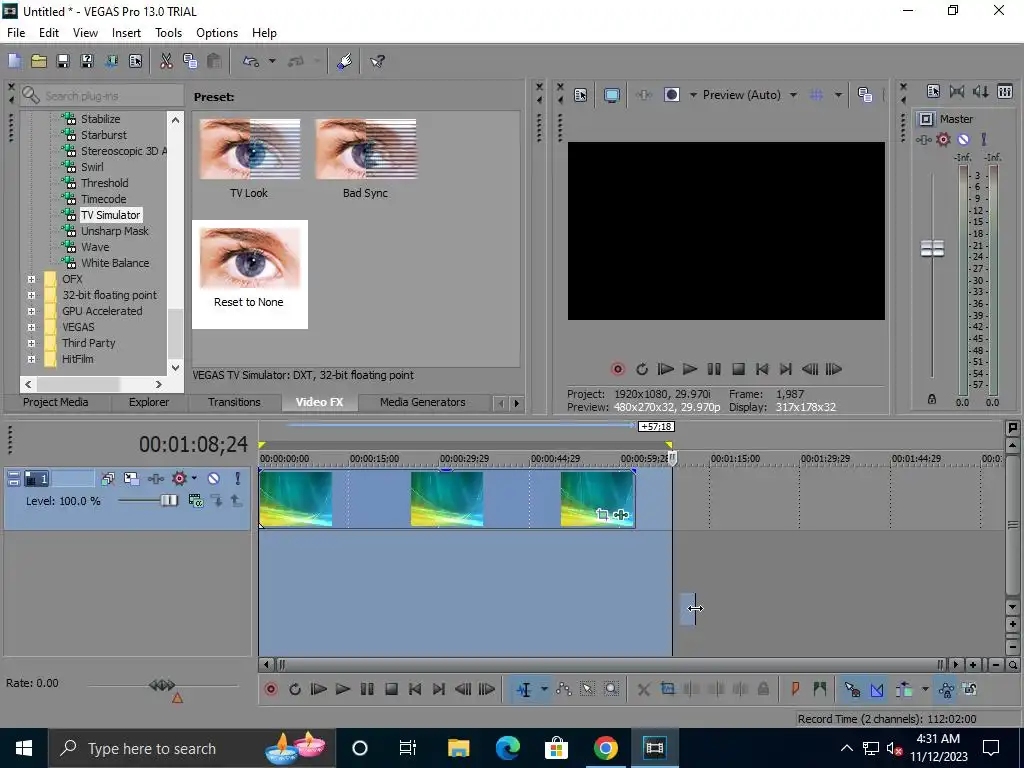
Task: Click the Cut scissors icon
Action: pyautogui.click(x=166, y=61)
